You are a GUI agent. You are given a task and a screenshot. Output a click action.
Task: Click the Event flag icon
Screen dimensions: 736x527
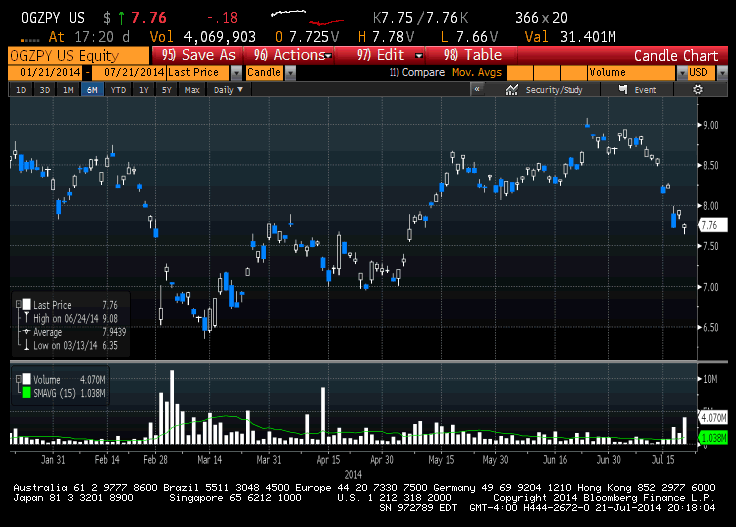point(623,89)
